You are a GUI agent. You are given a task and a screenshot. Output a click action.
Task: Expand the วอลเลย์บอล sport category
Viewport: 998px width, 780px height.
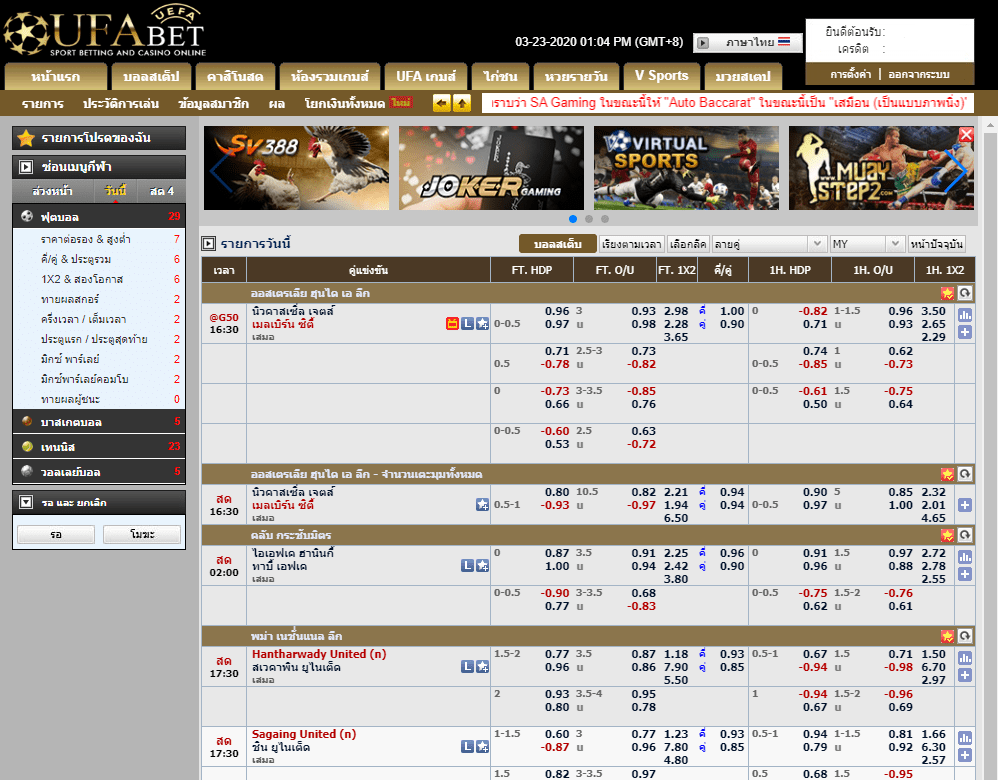click(x=99, y=472)
